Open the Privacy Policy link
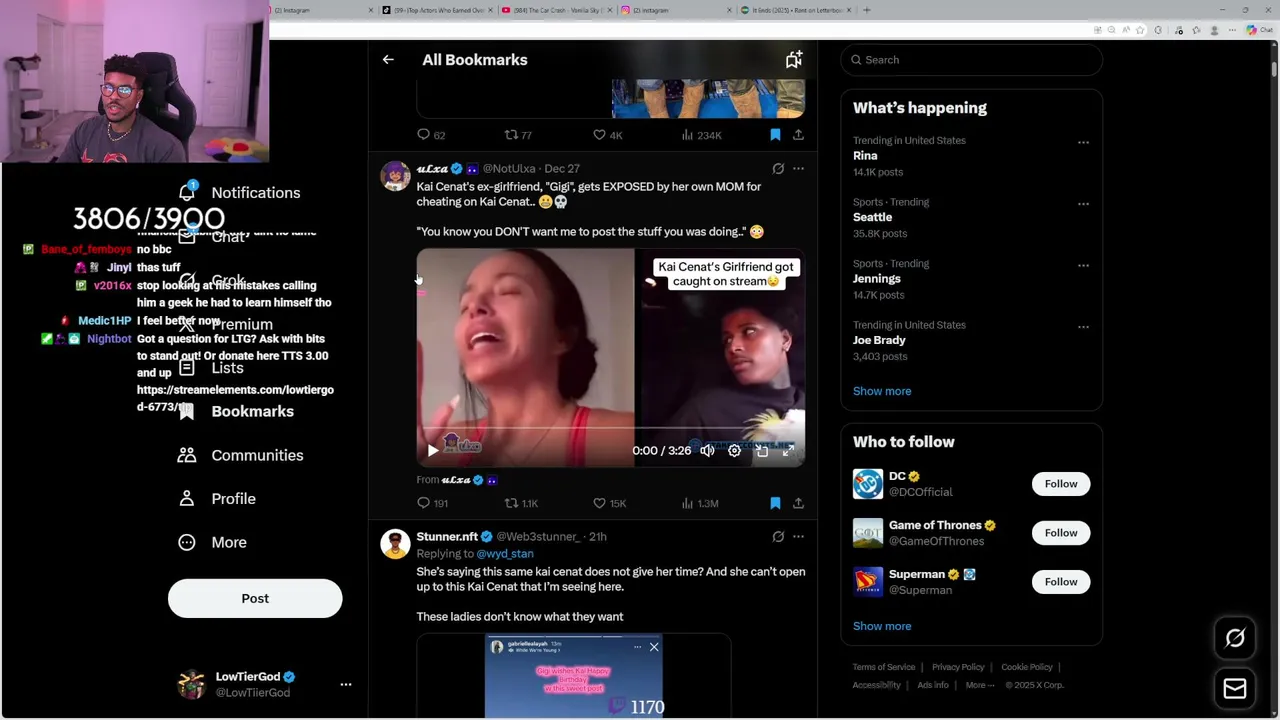The image size is (1280, 720). pos(958,667)
